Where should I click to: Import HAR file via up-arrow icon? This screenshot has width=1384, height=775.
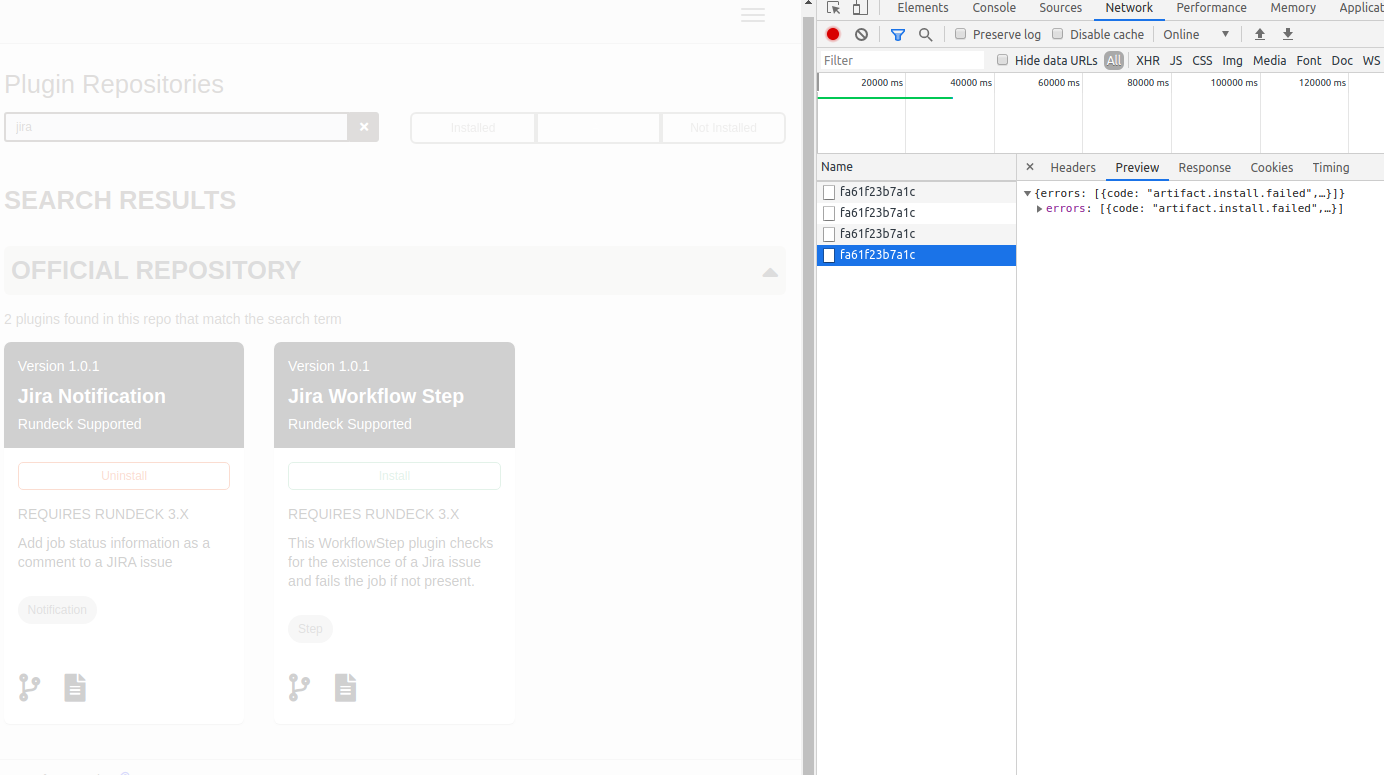coord(1259,33)
